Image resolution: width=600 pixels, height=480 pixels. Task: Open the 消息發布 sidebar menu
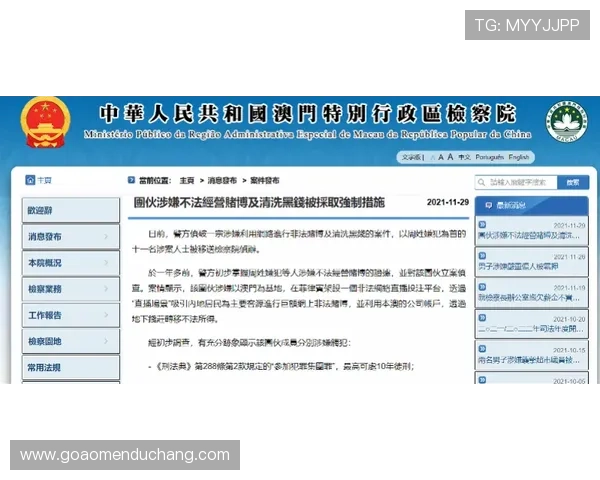coord(71,237)
